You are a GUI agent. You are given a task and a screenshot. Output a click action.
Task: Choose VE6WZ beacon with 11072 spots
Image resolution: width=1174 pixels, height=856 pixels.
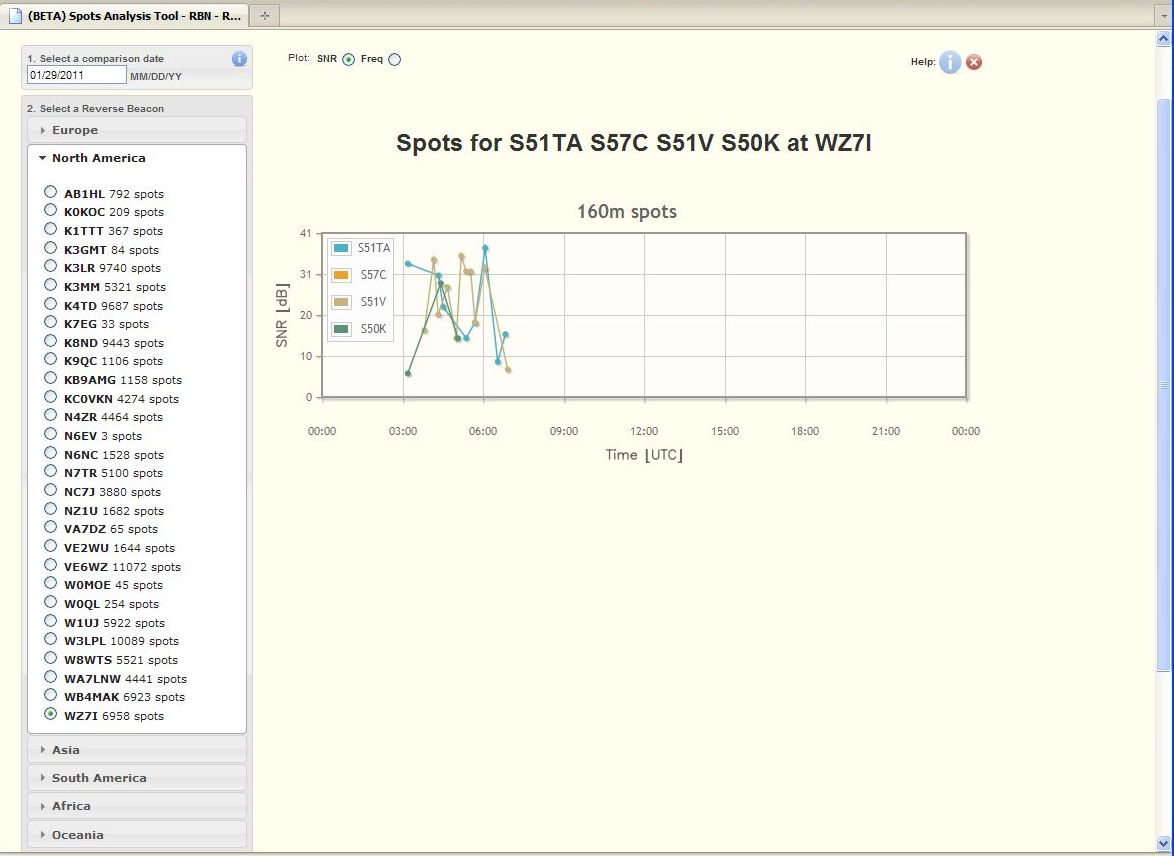point(51,566)
